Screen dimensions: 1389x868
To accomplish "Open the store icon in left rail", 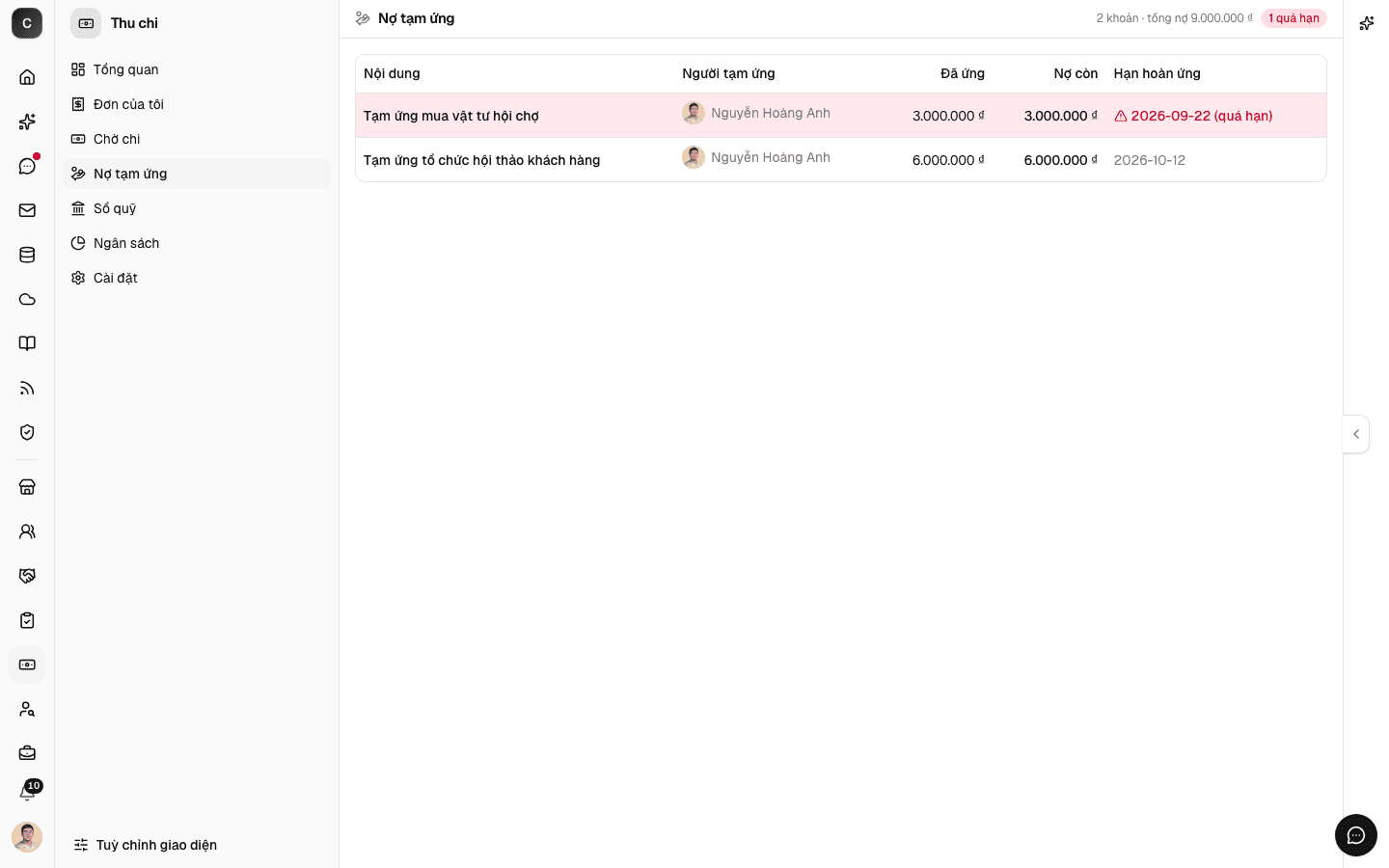I will pos(27,487).
